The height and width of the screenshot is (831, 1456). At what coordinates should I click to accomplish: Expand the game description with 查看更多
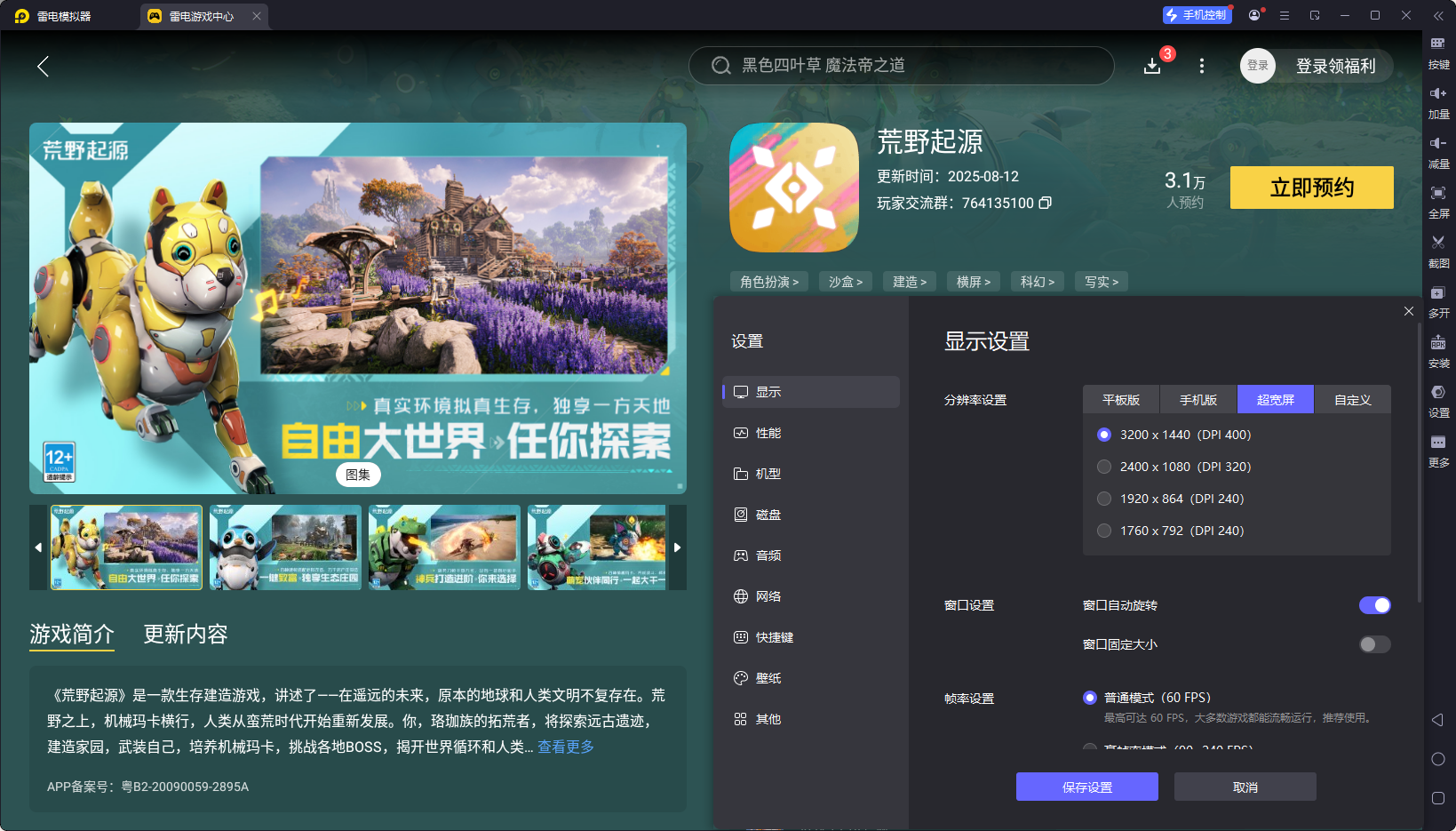(x=565, y=747)
